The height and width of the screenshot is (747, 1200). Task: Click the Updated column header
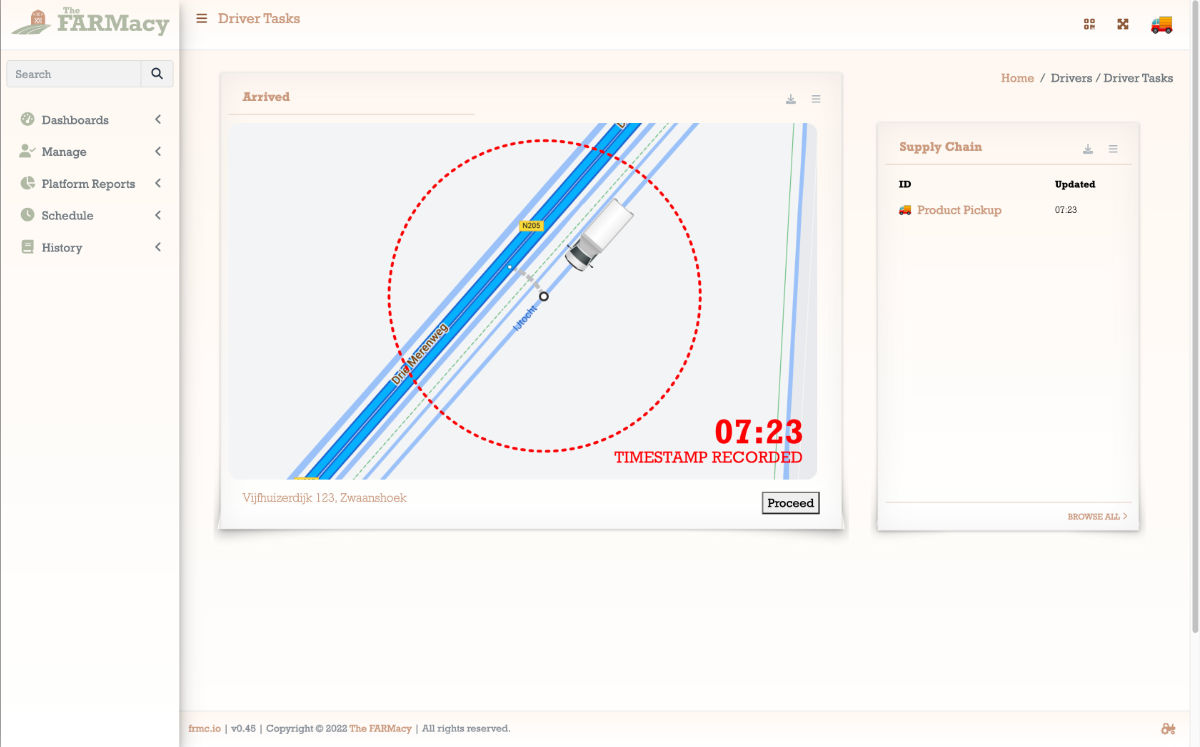1075,184
